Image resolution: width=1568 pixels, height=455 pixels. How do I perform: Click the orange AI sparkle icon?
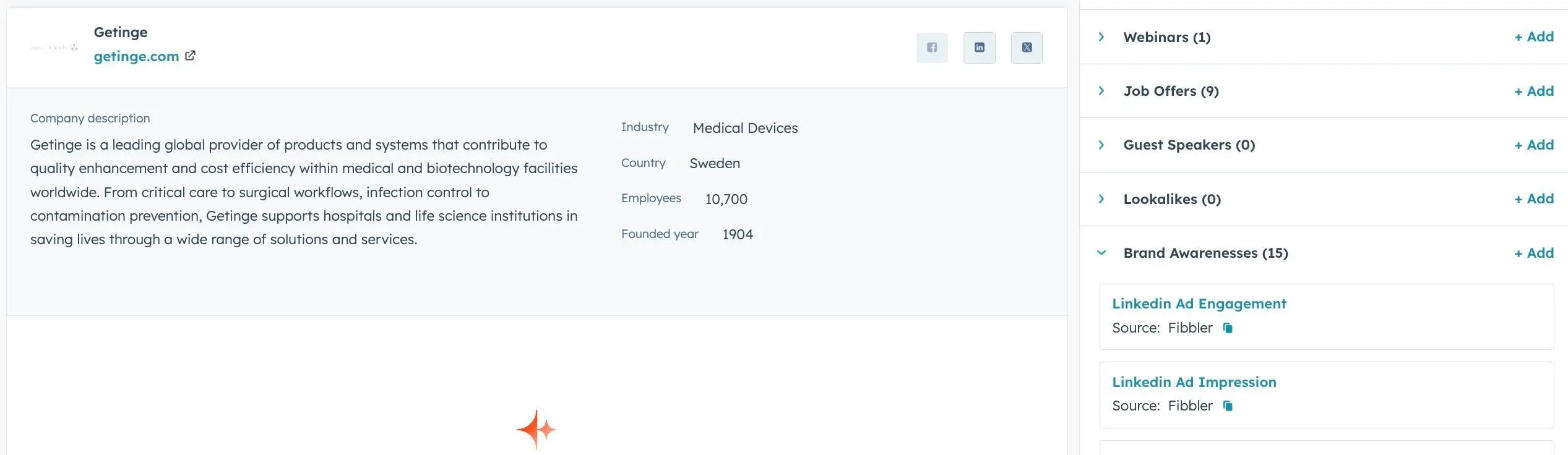pos(536,428)
